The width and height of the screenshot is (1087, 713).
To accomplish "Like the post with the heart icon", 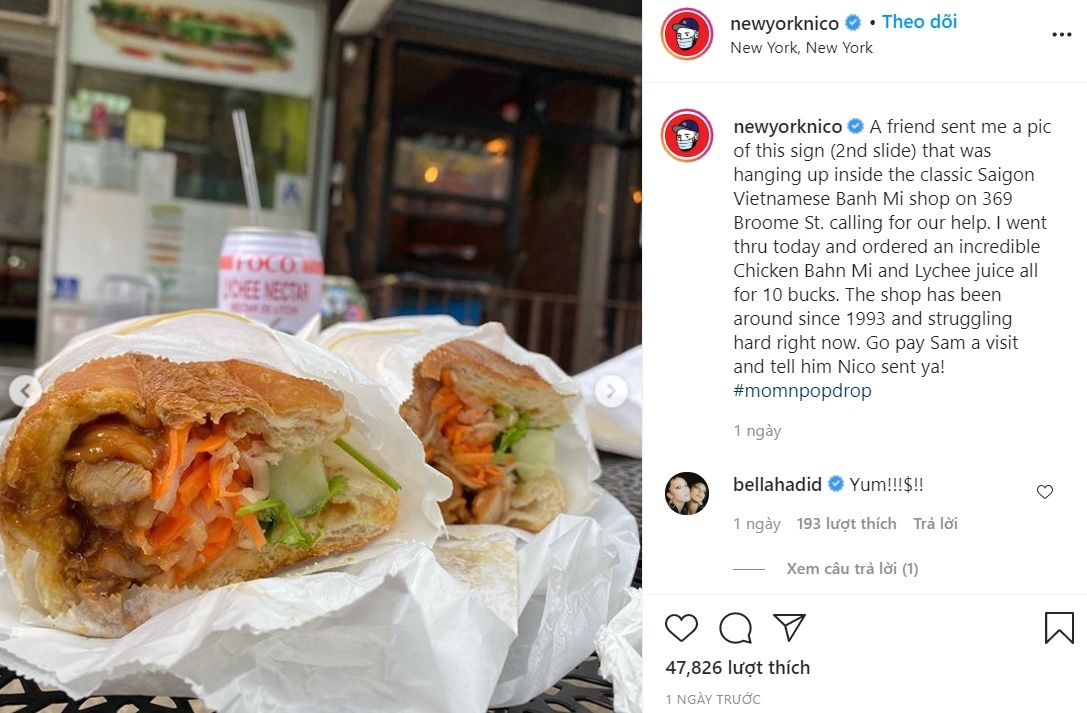I will tap(681, 628).
